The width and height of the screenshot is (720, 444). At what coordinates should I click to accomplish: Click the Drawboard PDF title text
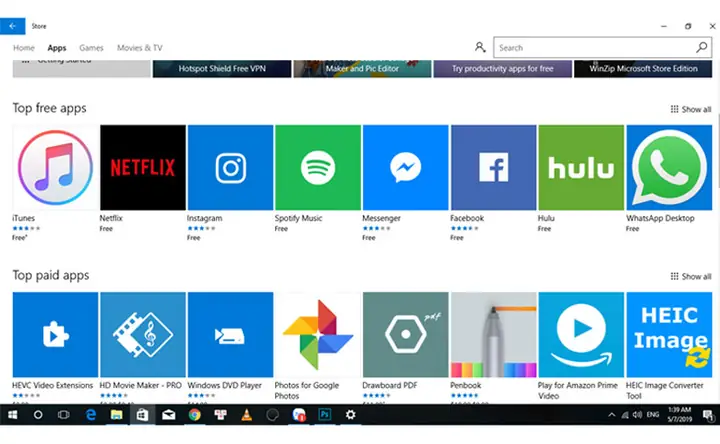point(389,385)
